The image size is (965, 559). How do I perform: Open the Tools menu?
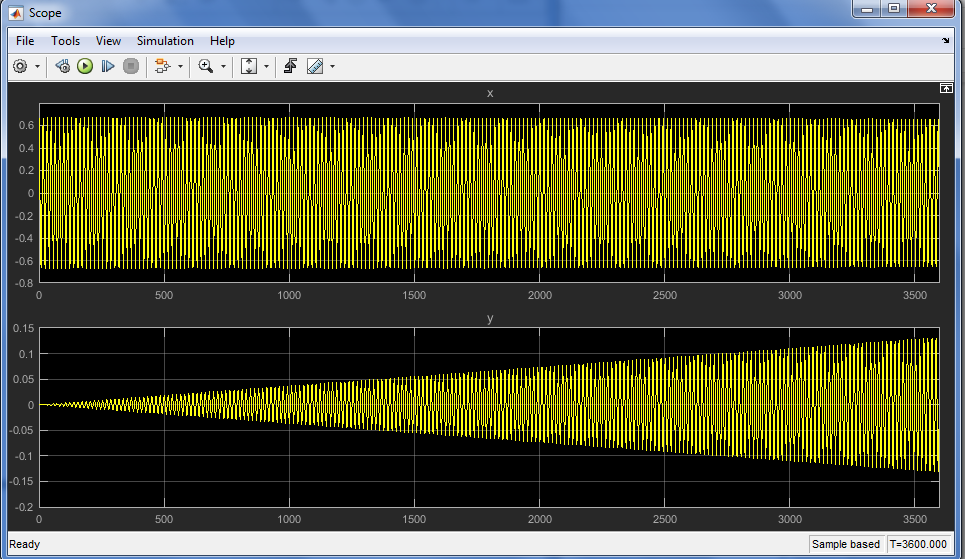click(x=65, y=41)
